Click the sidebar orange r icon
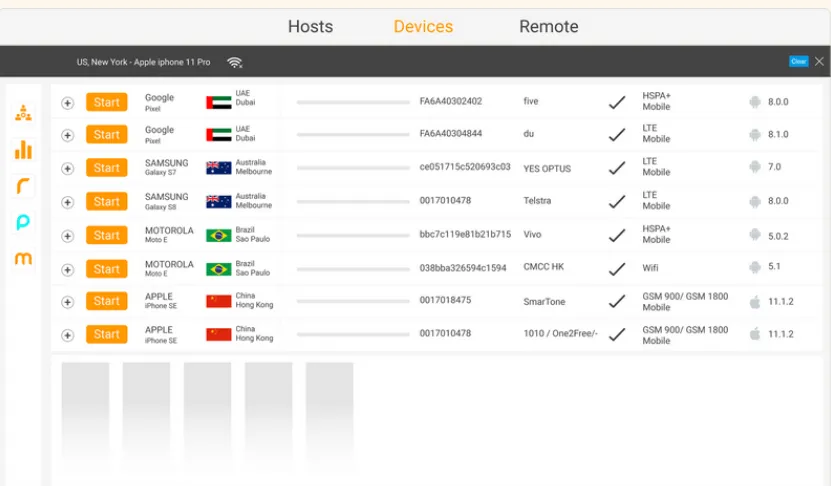Image resolution: width=831 pixels, height=486 pixels. (23, 186)
